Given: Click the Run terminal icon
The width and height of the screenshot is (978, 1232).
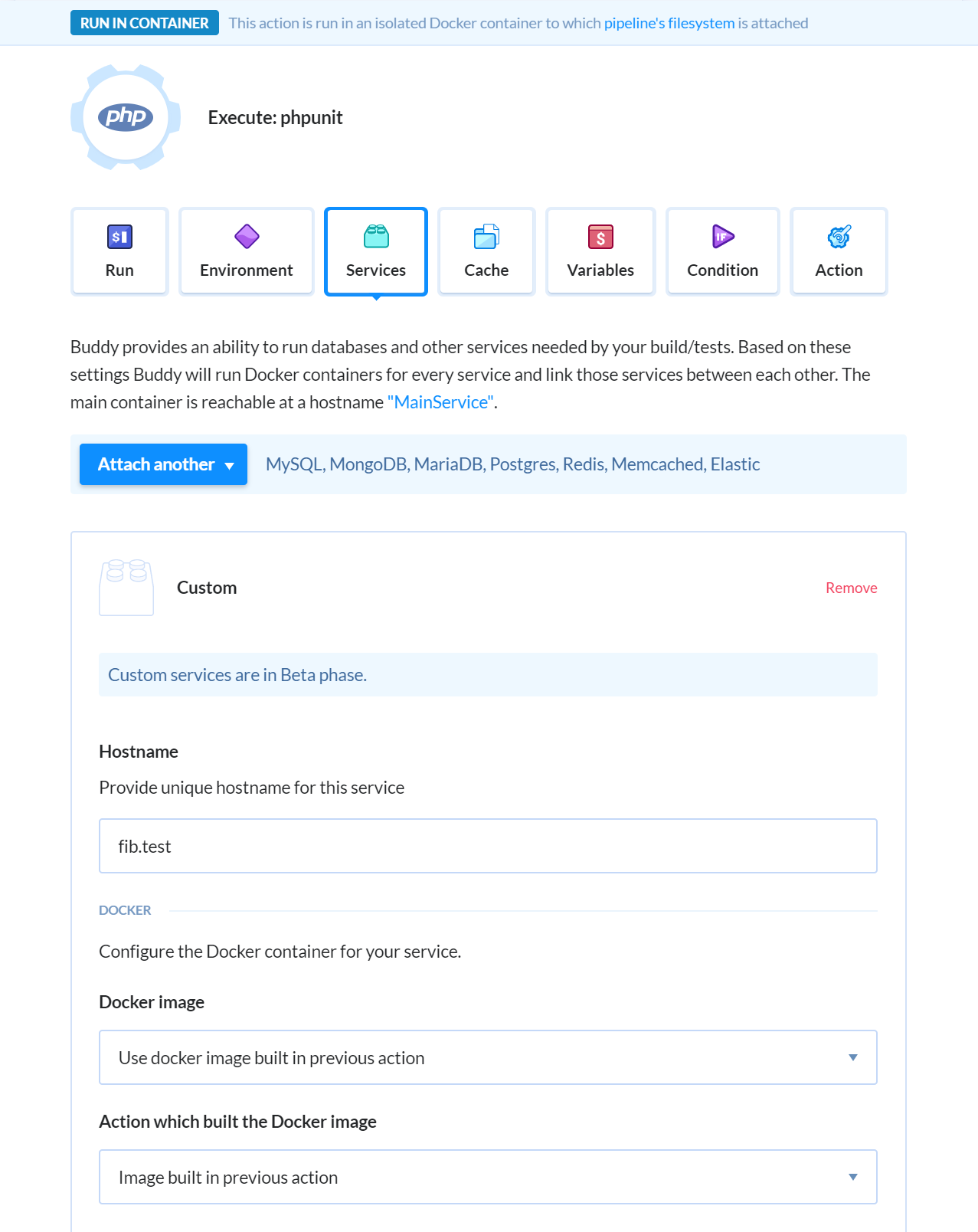Looking at the screenshot, I should 119,237.
